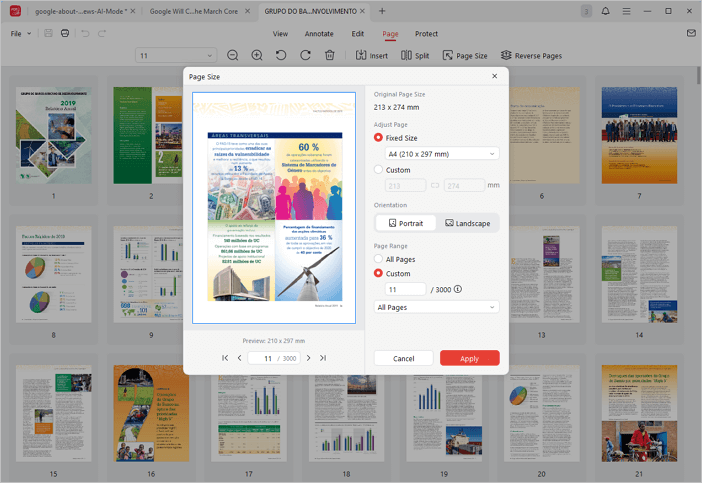Delete the selected page with trash icon
The width and height of the screenshot is (702, 483).
[x=330, y=56]
